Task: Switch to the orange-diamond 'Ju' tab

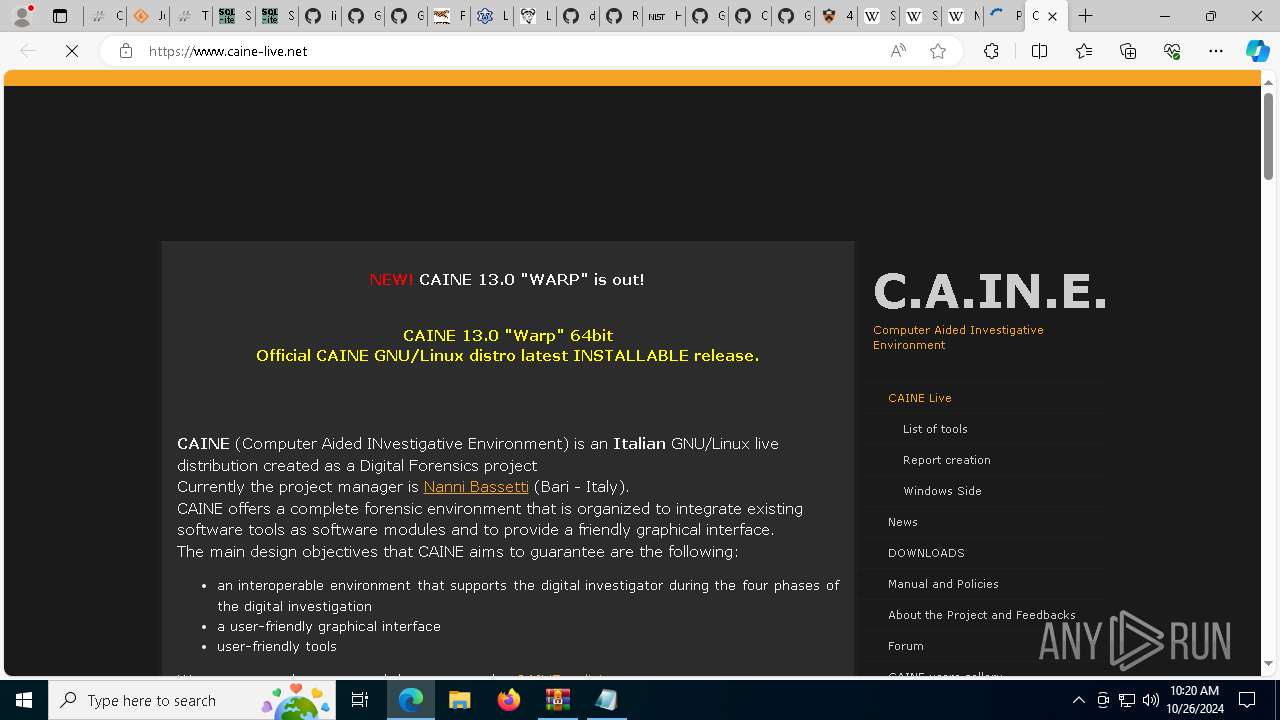Action: tap(148, 16)
